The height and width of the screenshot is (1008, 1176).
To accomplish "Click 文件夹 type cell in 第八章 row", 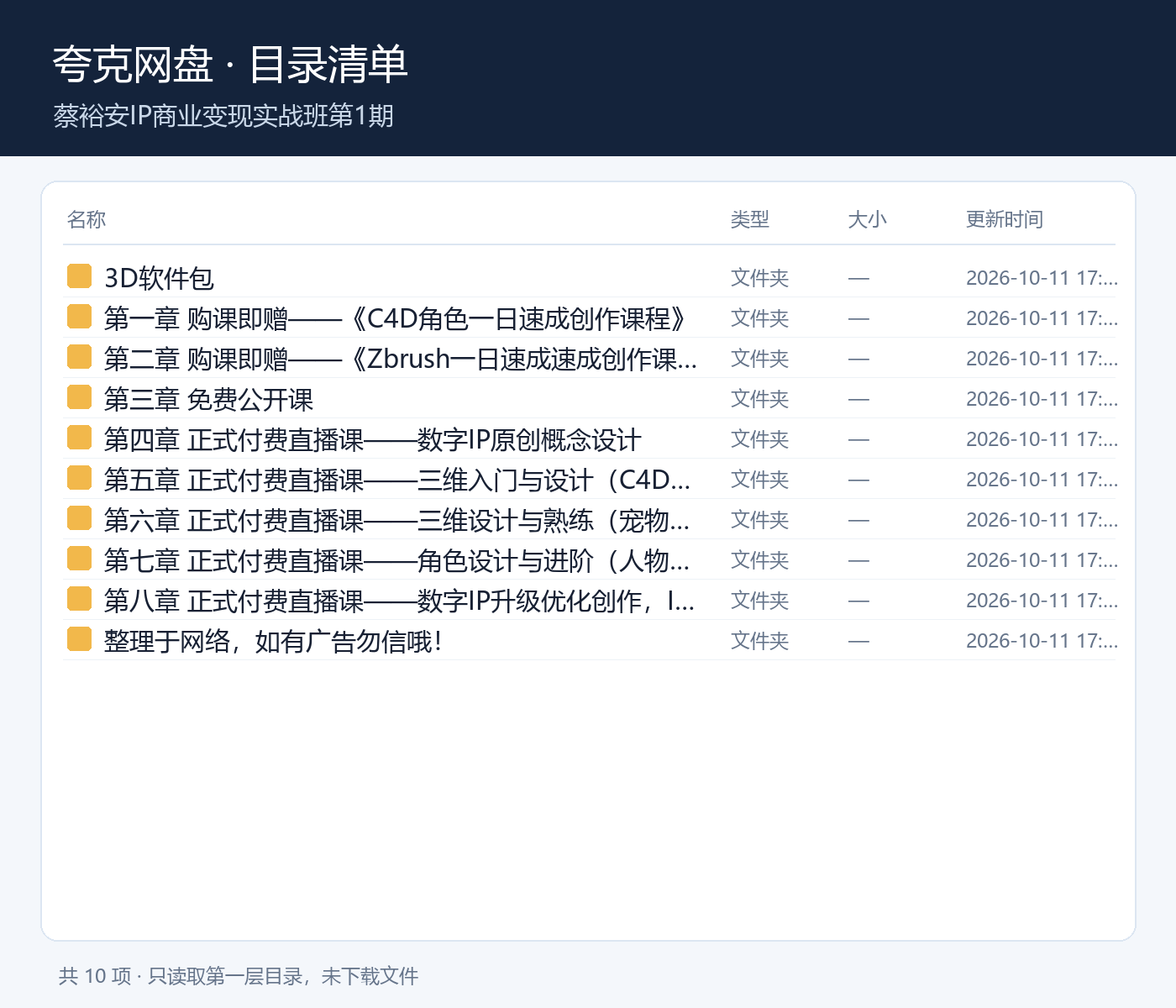I will pos(760,600).
